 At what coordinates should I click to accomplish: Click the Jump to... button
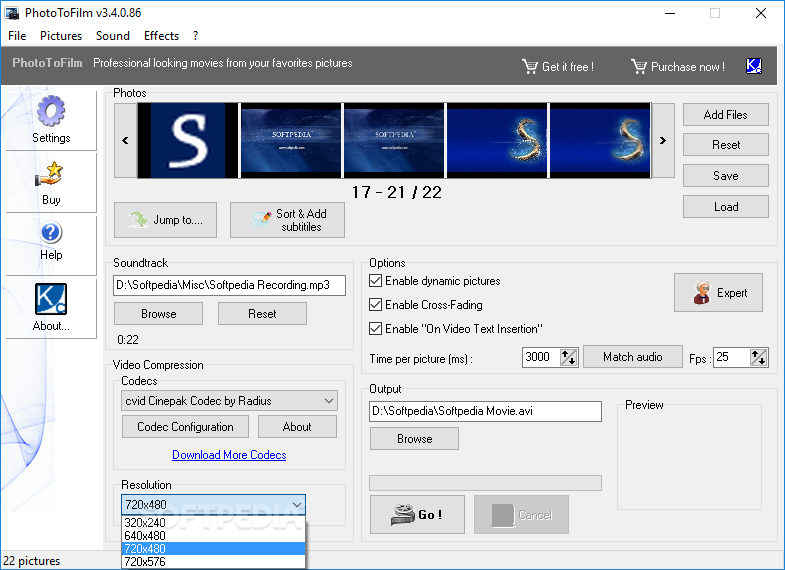pos(165,220)
